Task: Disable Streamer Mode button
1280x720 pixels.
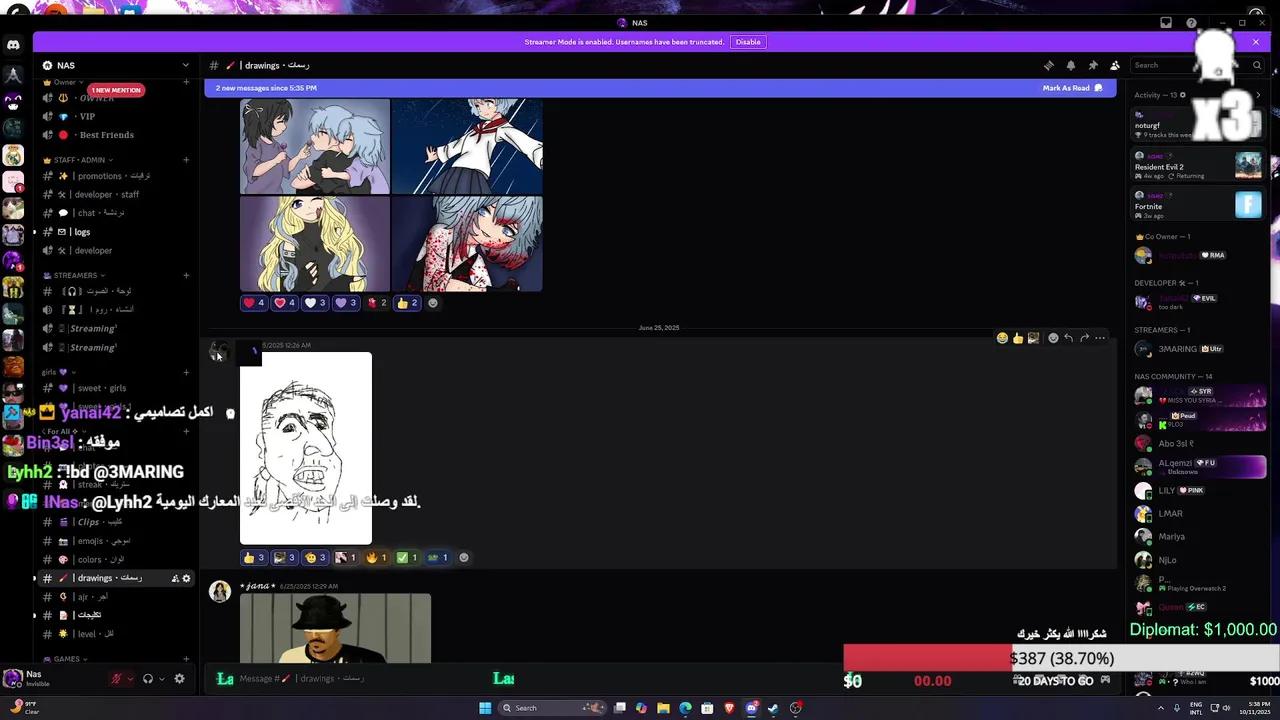Action: pyautogui.click(x=748, y=42)
